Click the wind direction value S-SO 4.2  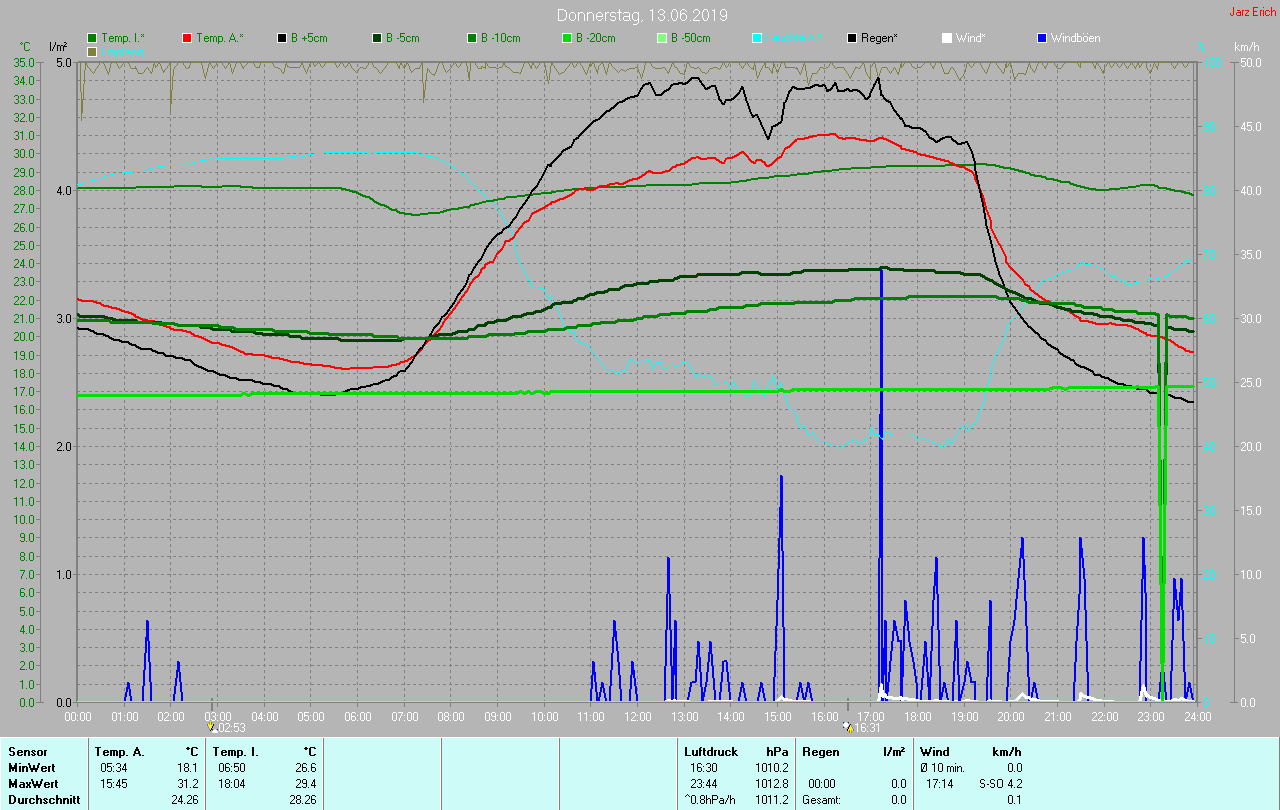(x=1001, y=784)
